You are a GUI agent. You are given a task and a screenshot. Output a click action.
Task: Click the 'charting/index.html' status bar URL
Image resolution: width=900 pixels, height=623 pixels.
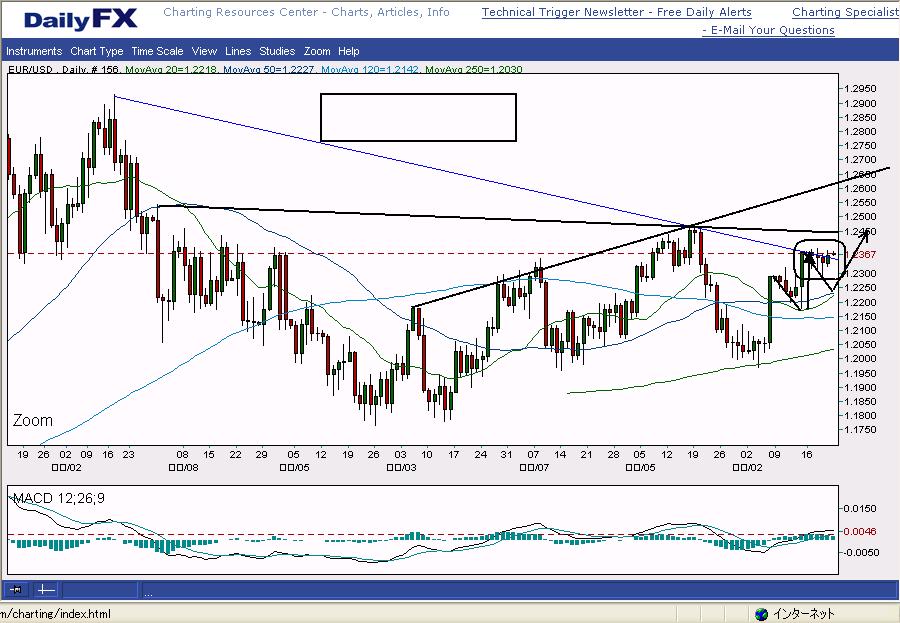pyautogui.click(x=56, y=614)
